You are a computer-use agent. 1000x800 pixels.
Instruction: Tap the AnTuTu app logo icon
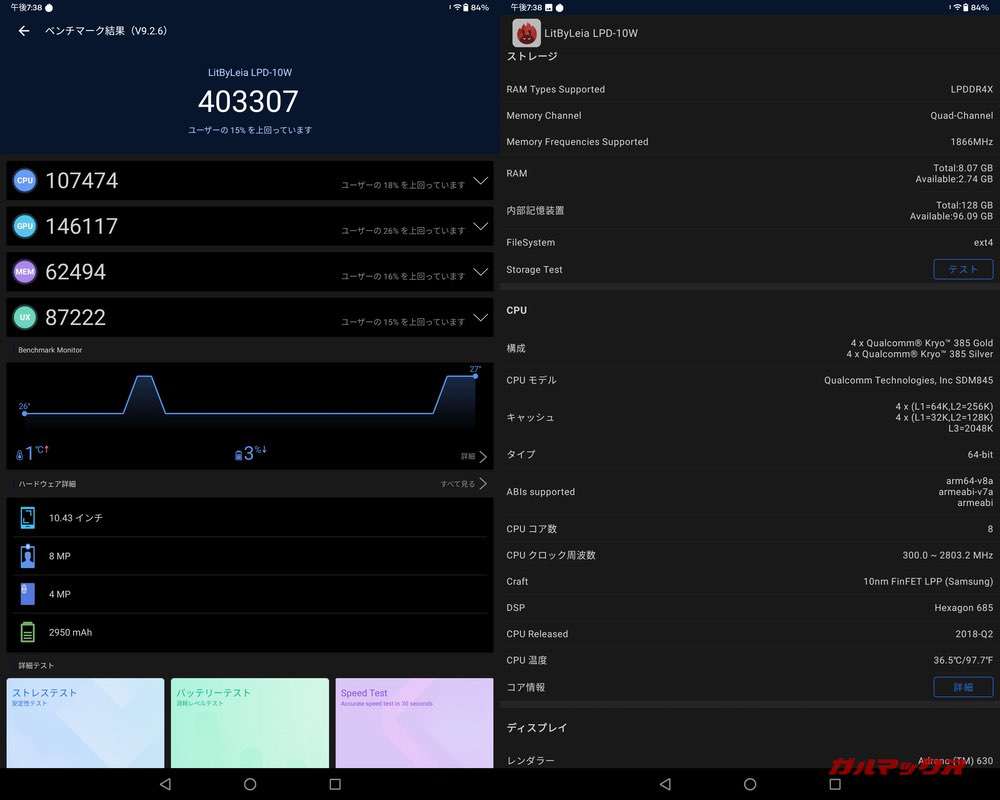tap(526, 33)
